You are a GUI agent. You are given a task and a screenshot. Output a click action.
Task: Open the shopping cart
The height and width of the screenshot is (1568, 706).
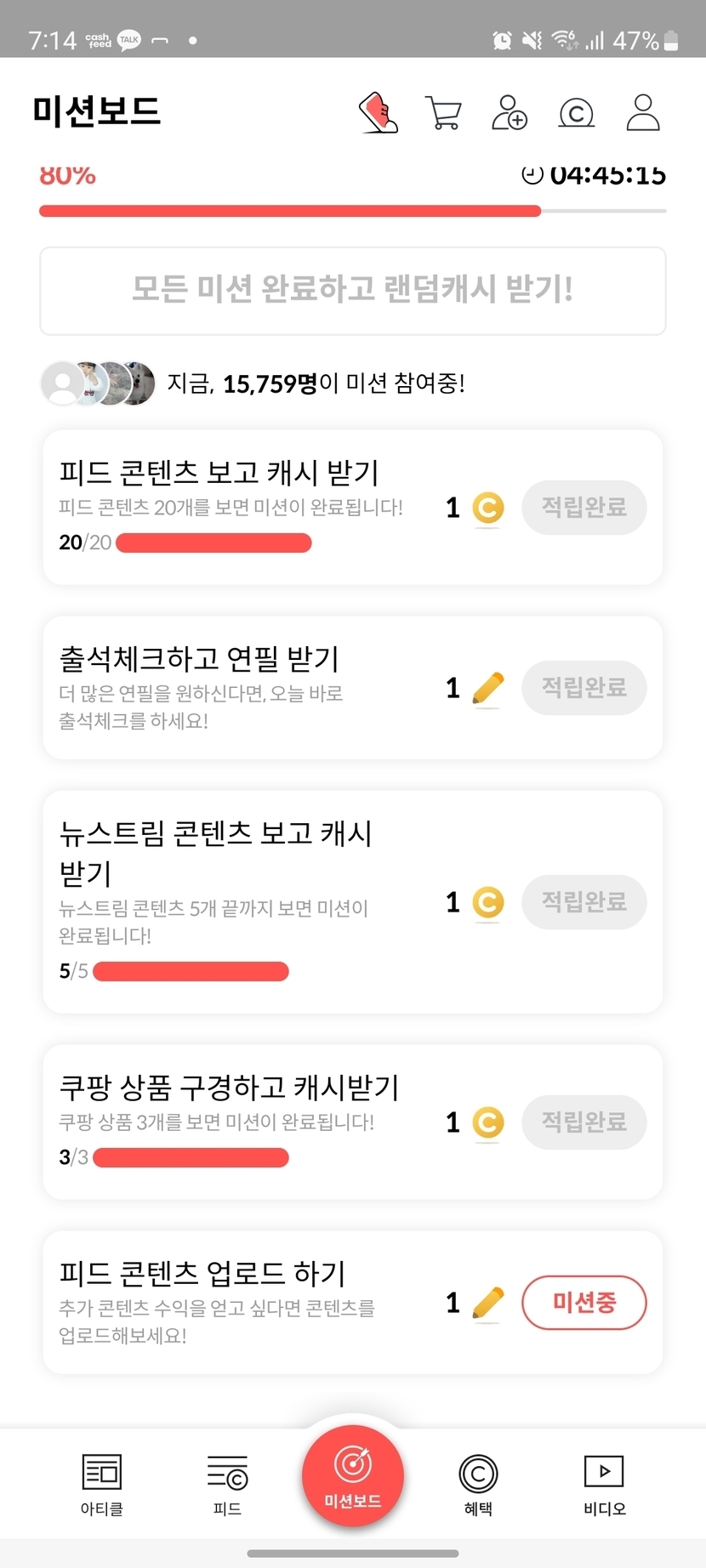click(443, 113)
